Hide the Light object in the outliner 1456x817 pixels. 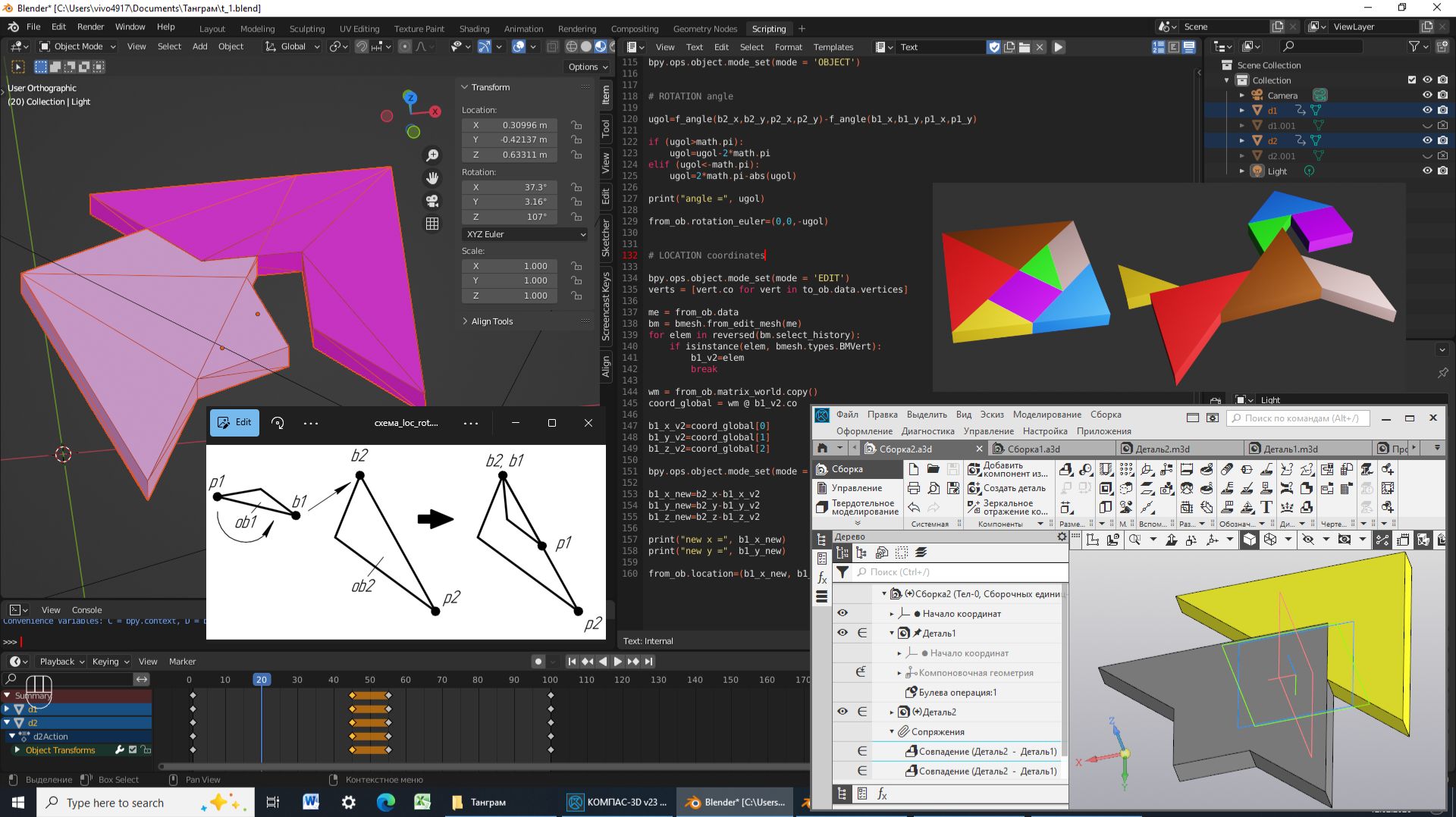(1426, 171)
